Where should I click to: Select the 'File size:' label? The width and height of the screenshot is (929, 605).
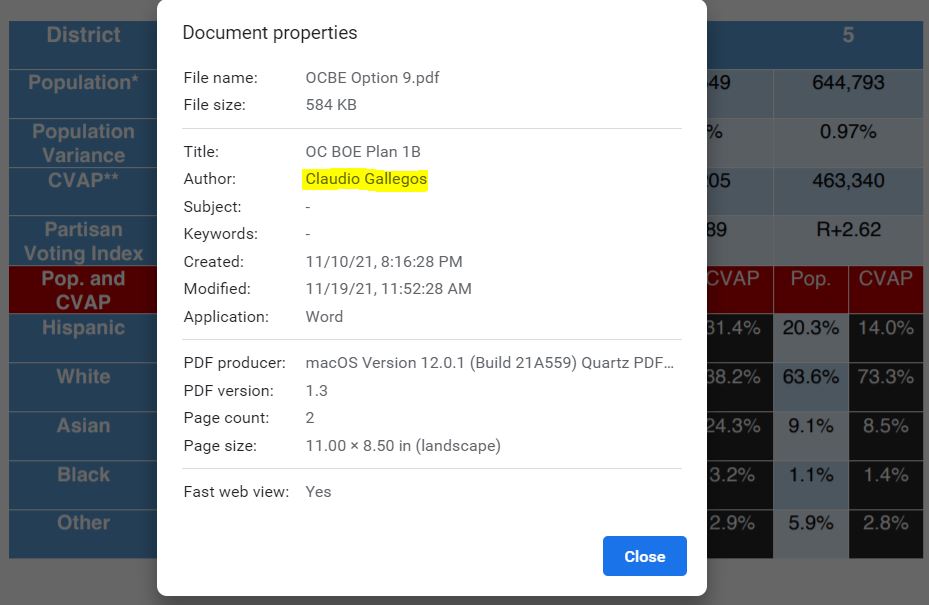[x=214, y=105]
